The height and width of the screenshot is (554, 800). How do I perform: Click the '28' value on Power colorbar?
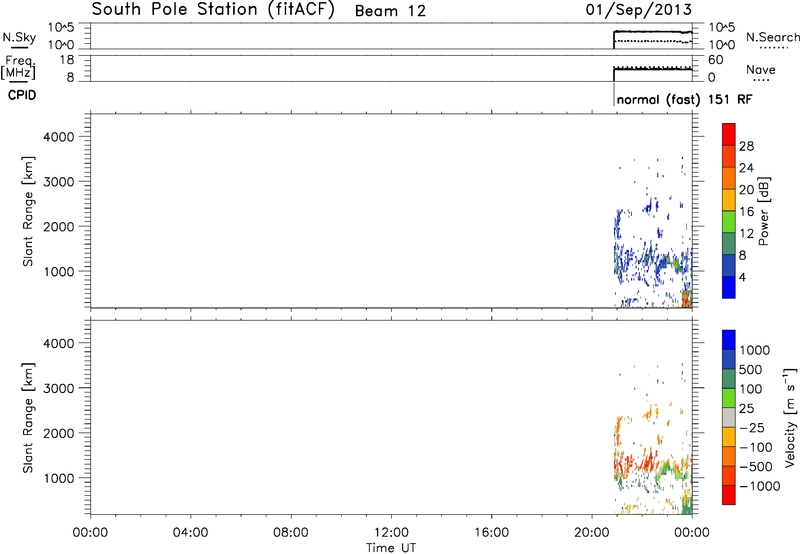[746, 146]
